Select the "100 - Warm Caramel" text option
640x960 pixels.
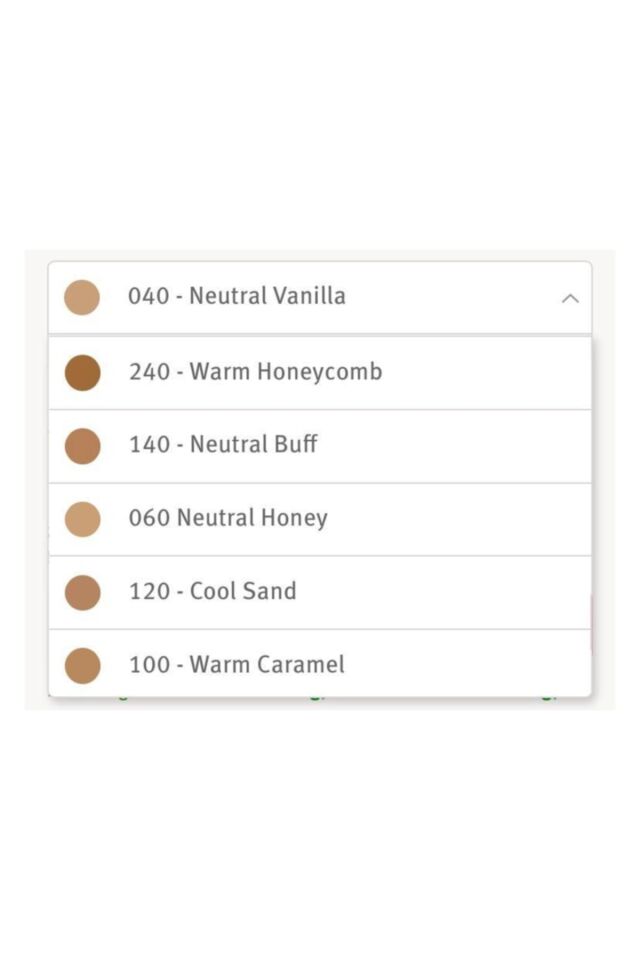click(237, 664)
